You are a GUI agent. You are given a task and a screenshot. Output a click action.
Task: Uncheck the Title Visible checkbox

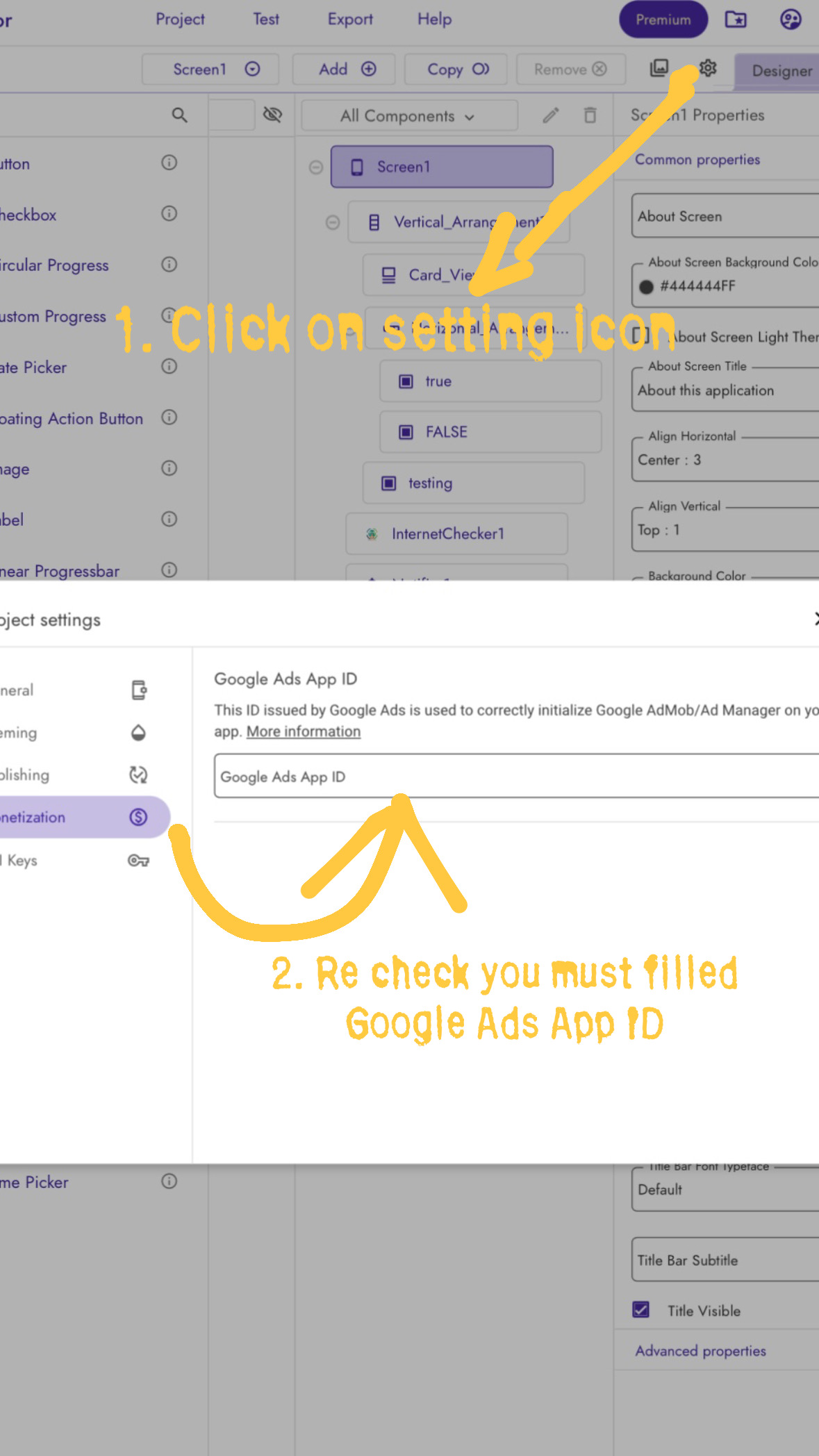[x=640, y=1309]
